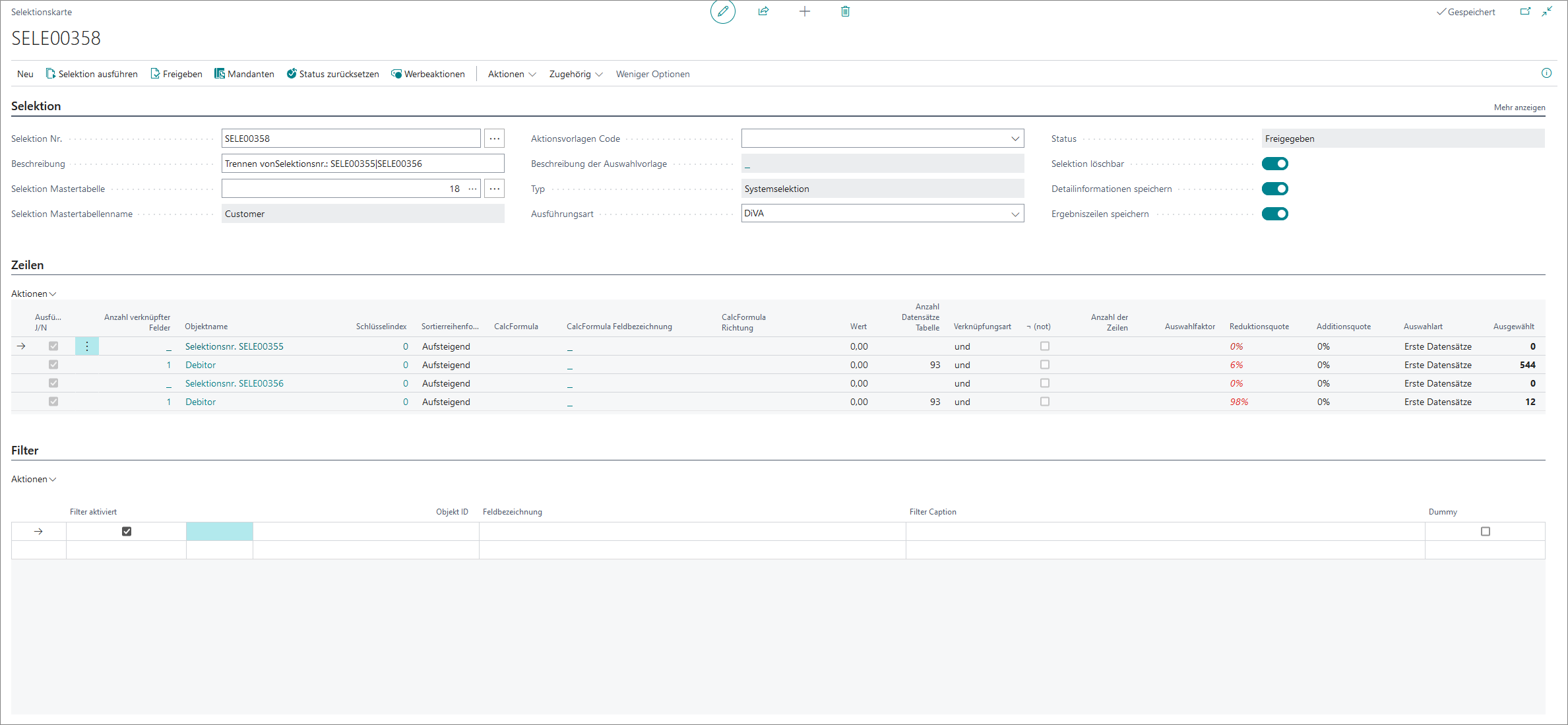Screen dimensions: 1568x725
Task: Open row menu dots for Selektionsnr. SELE00355
Action: (87, 346)
